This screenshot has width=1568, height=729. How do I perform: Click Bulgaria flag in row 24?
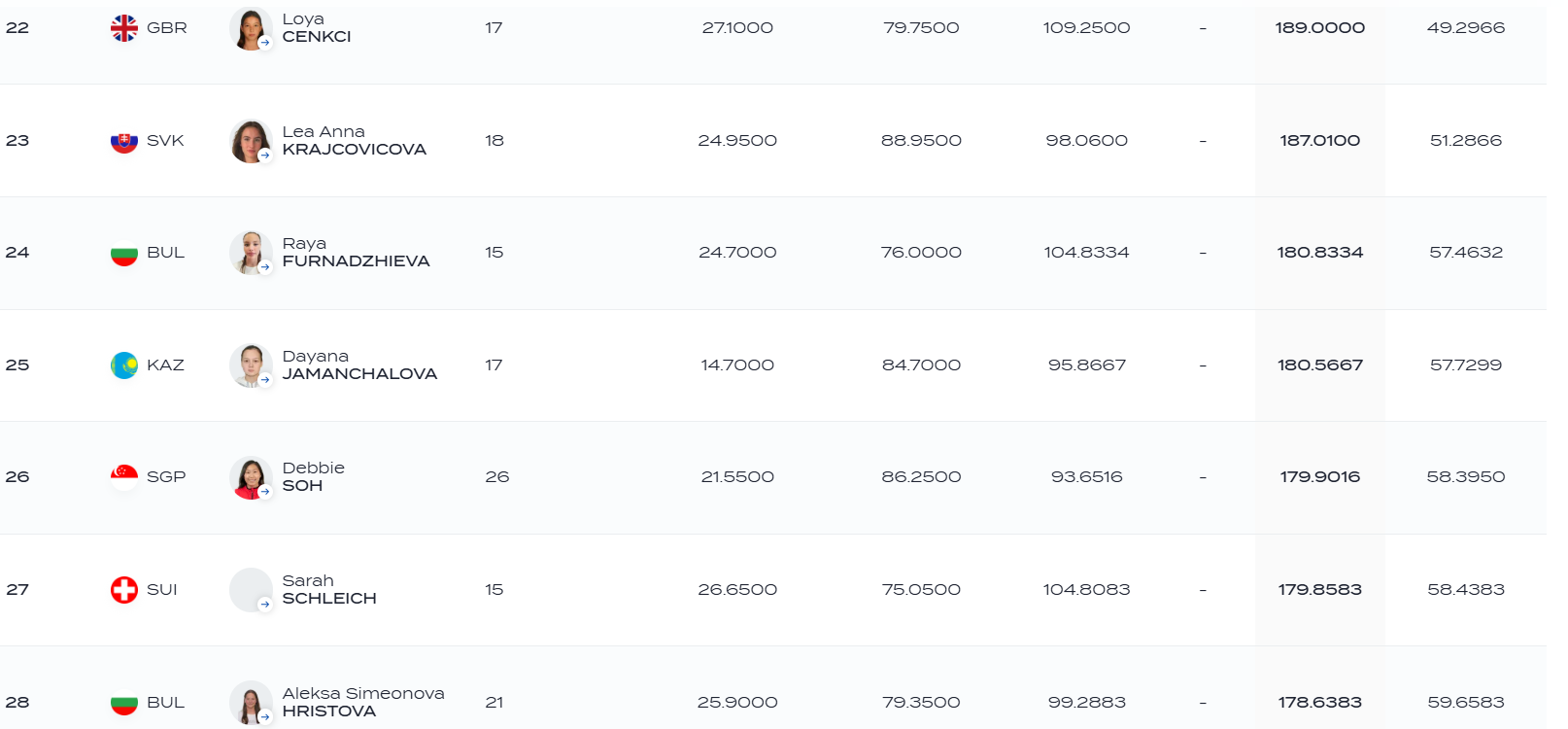[x=124, y=253]
